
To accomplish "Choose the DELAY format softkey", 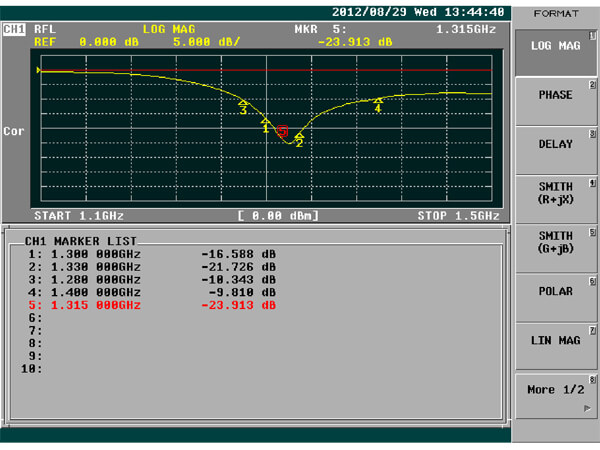I will pos(555,151).
